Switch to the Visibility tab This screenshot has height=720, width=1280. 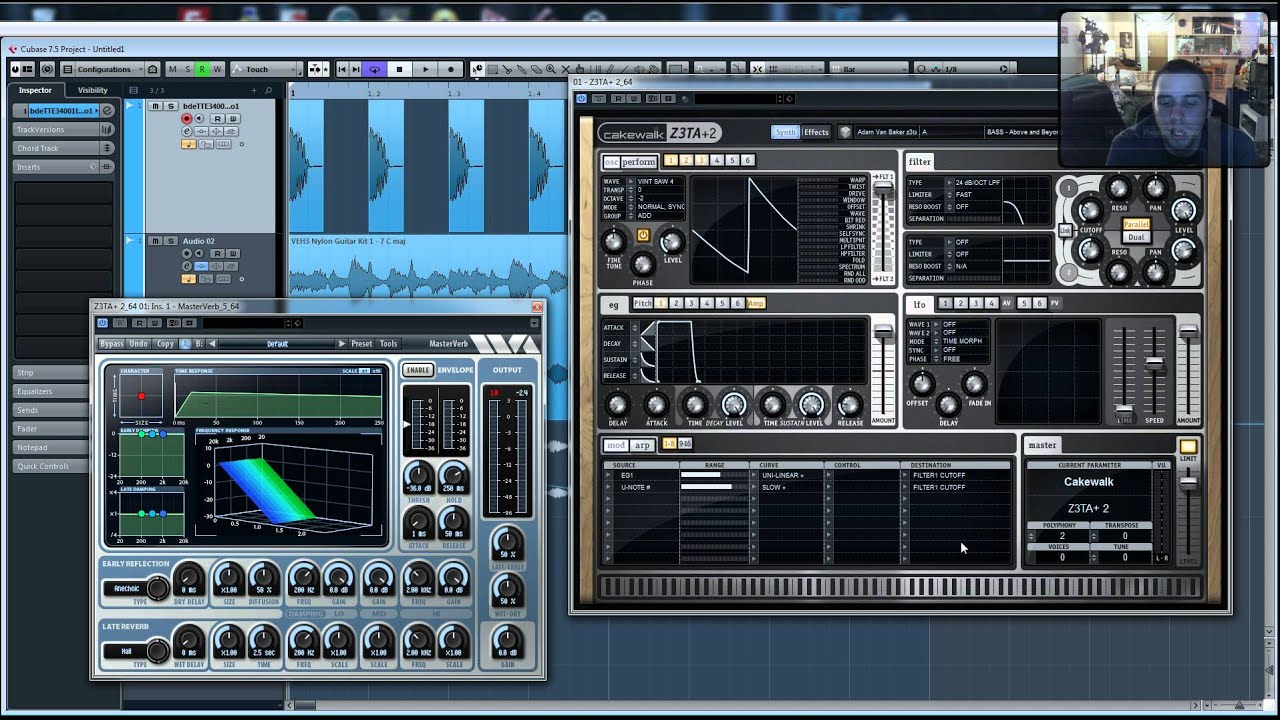(x=92, y=90)
